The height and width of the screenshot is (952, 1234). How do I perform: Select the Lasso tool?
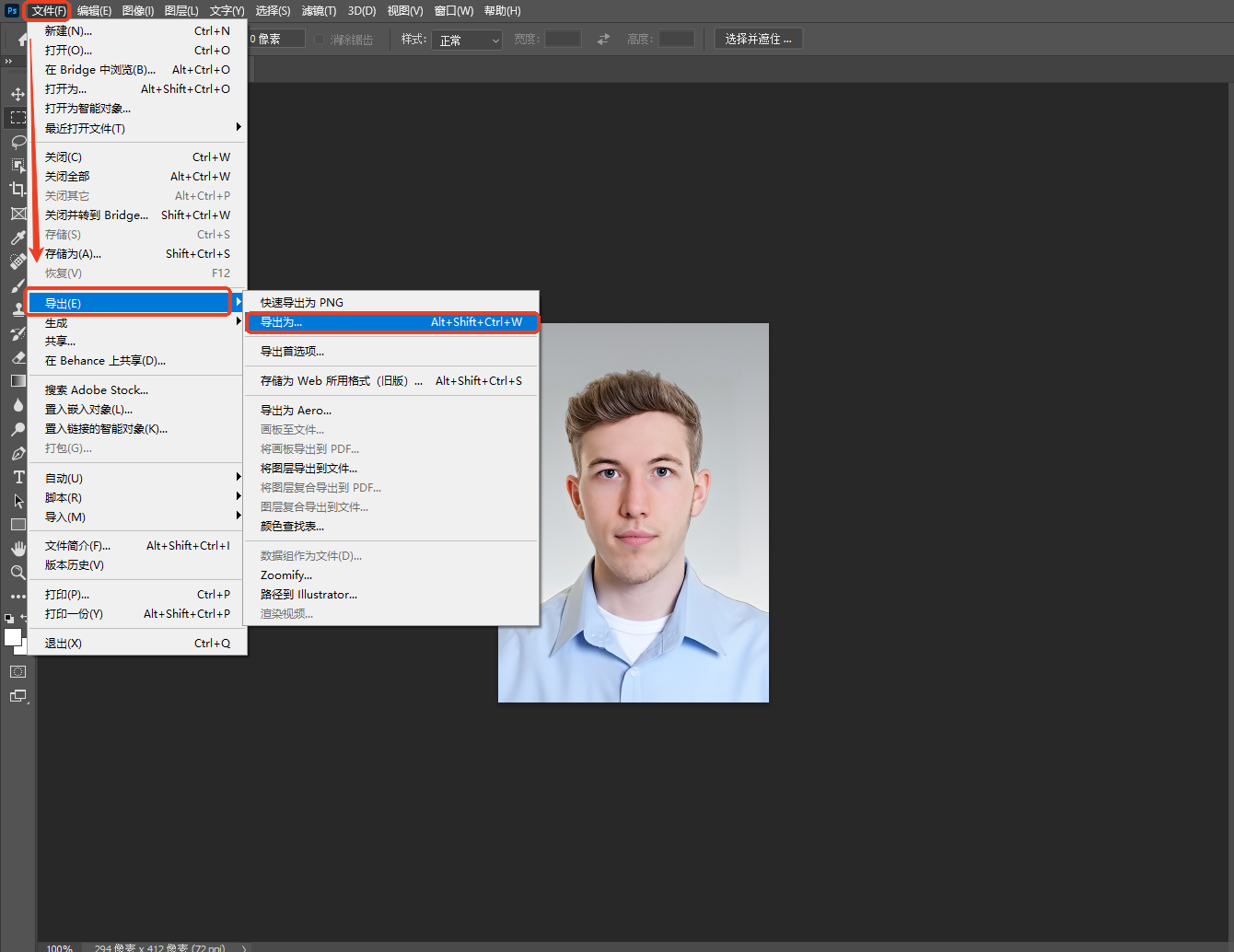pos(17,142)
